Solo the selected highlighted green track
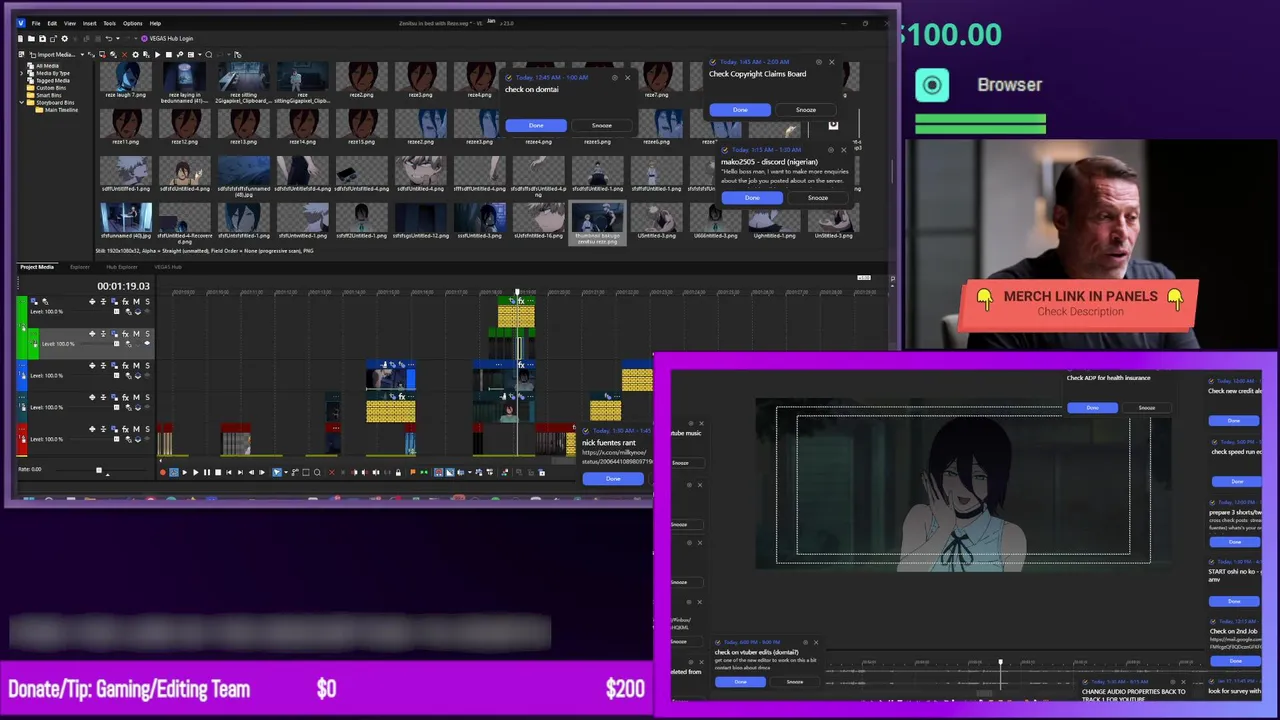The height and width of the screenshot is (720, 1280). tap(147, 334)
